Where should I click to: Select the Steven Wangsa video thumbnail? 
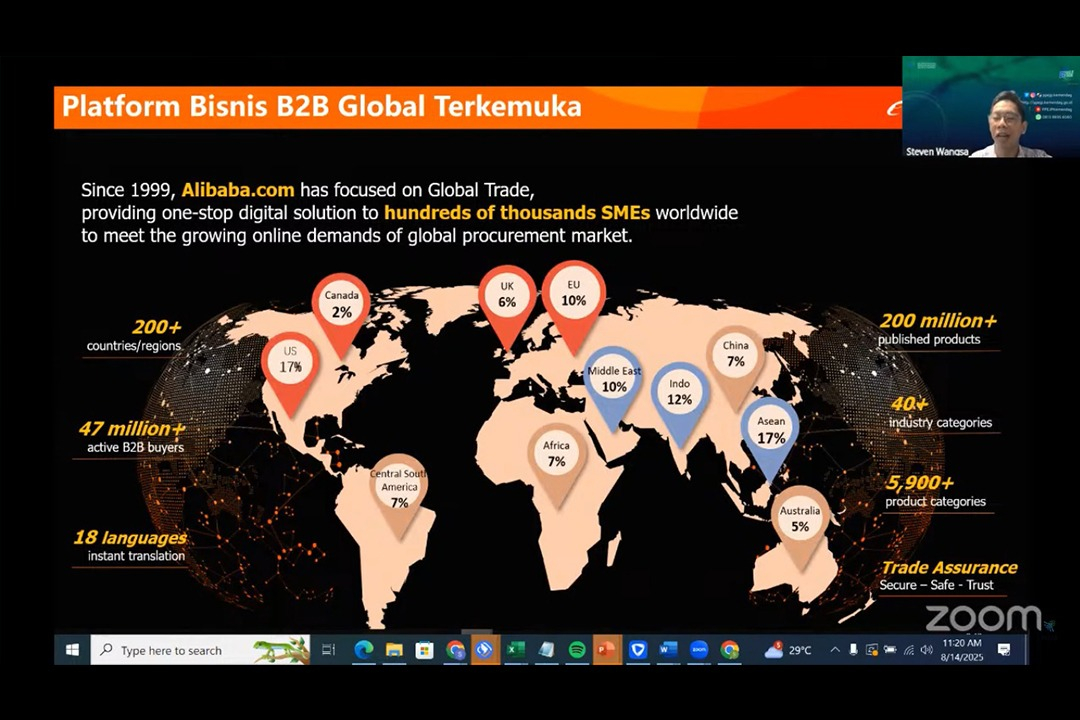pos(991,107)
